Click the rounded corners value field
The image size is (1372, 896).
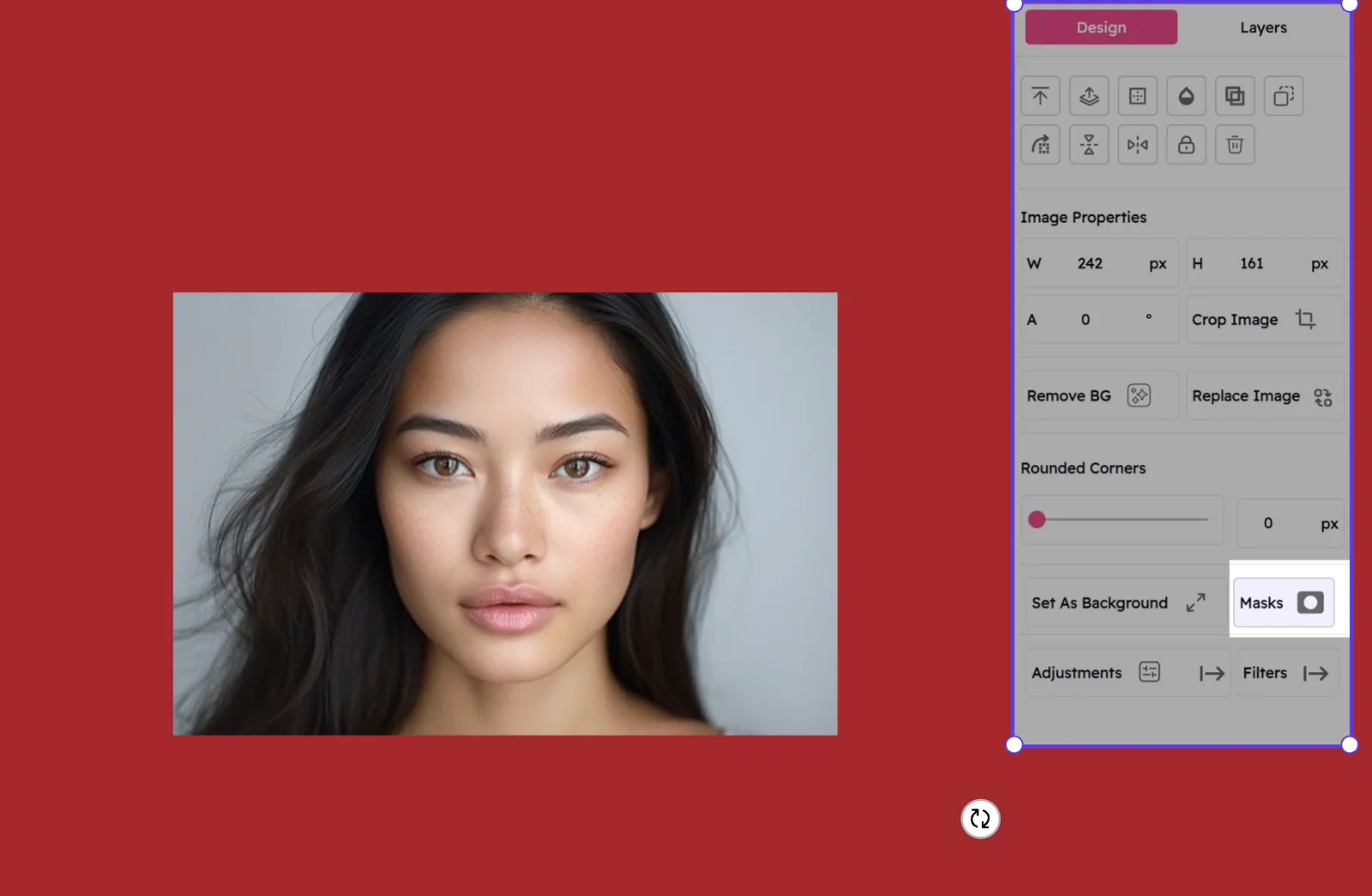(1291, 523)
